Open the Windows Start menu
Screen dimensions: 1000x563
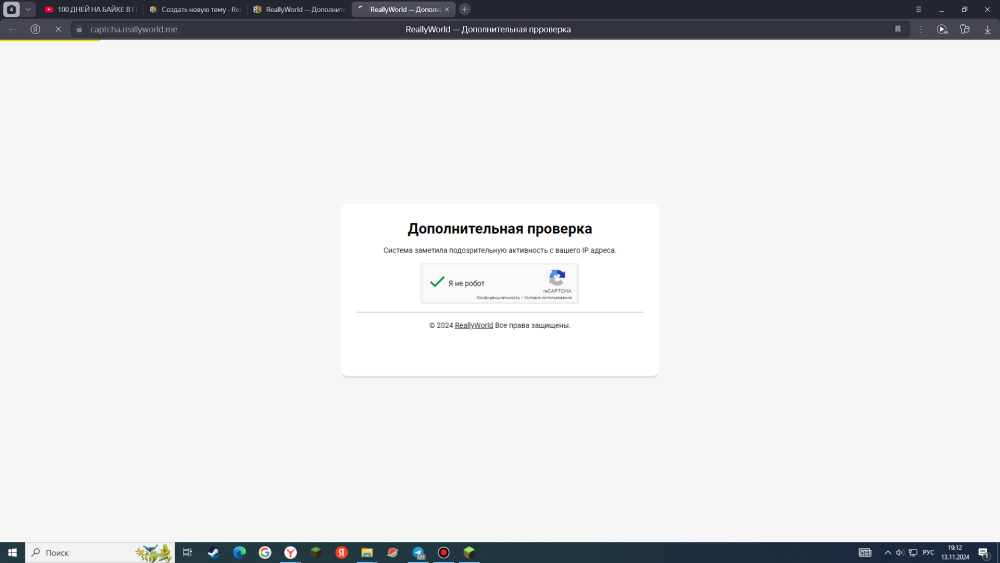tap(12, 553)
